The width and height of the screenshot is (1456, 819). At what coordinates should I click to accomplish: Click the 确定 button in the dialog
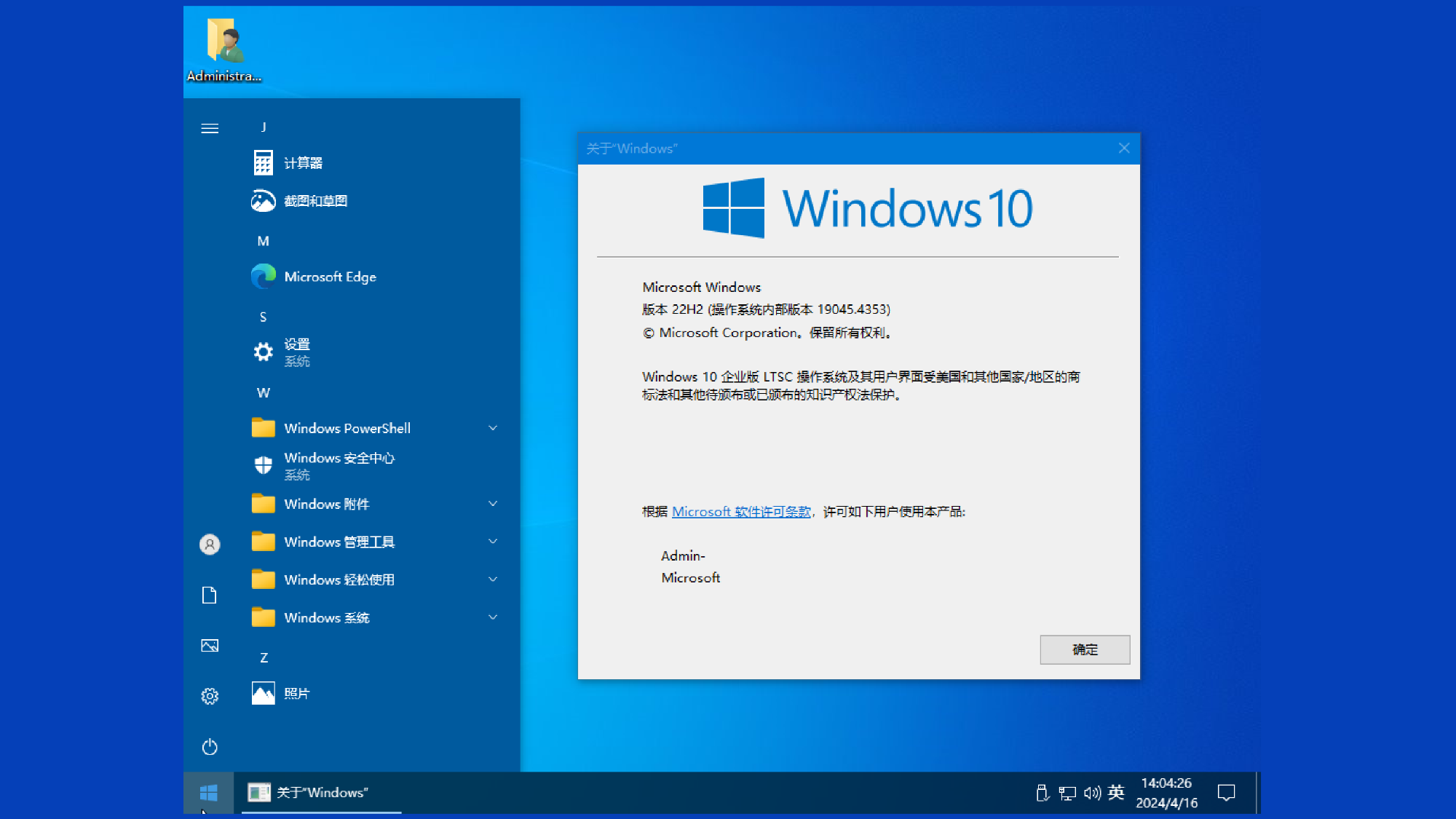click(x=1084, y=650)
